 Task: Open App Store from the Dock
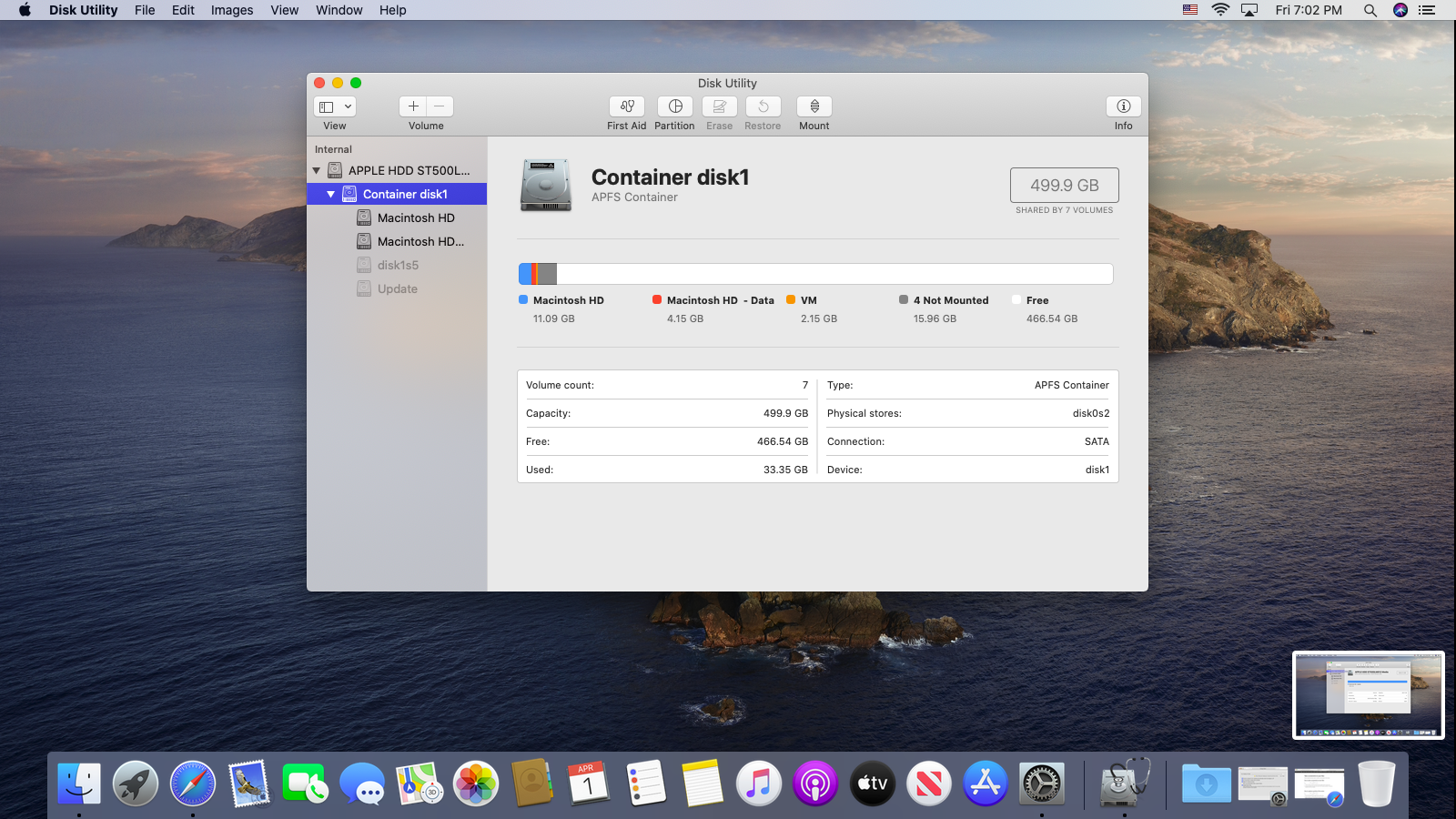[x=986, y=783]
